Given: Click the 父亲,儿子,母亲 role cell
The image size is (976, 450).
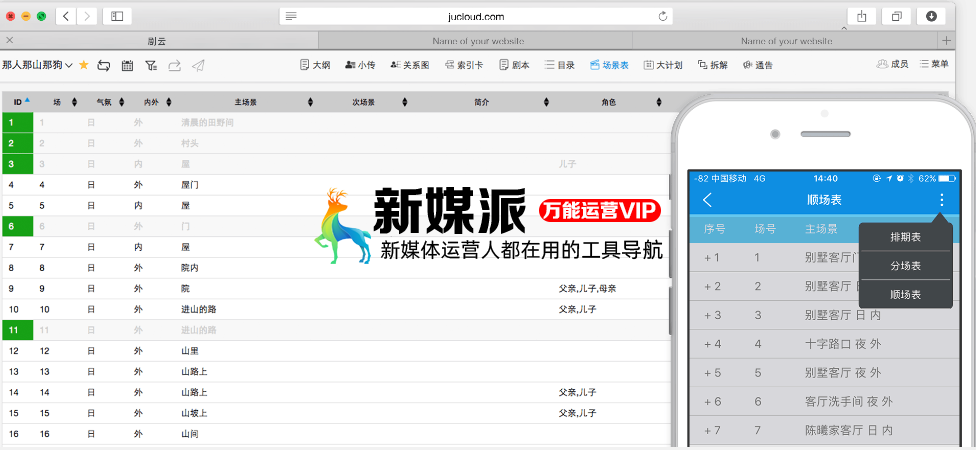Looking at the screenshot, I should coord(588,289).
